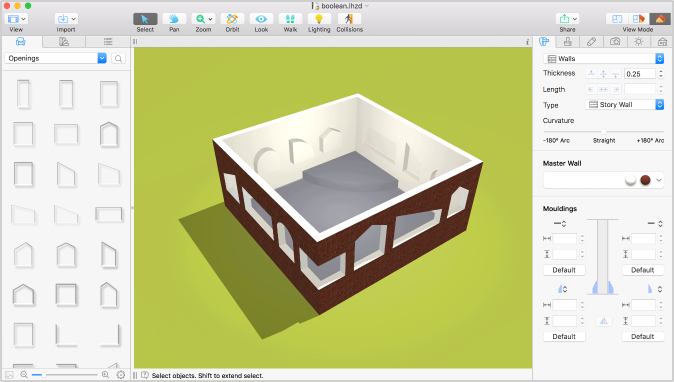
Task: Switch to the project tree list tab
Action: point(108,42)
